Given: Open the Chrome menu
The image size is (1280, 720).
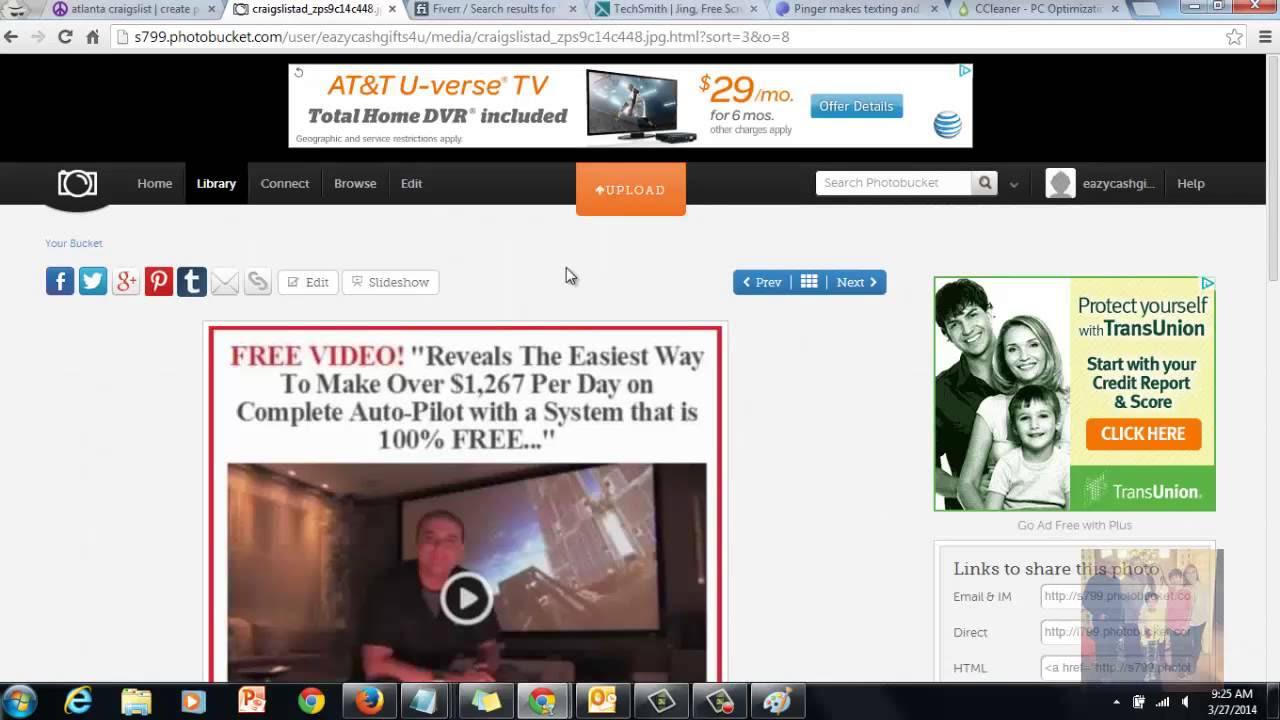Looking at the screenshot, I should [1263, 37].
